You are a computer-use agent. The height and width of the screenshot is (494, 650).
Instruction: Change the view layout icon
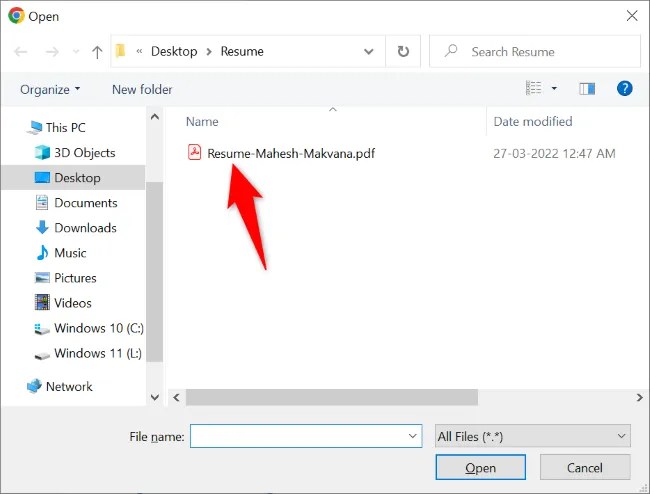tap(534, 88)
